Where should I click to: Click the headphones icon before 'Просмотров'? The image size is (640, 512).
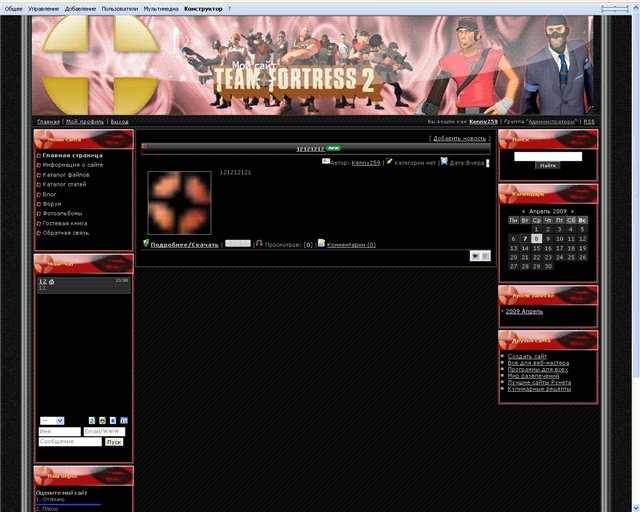click(259, 243)
